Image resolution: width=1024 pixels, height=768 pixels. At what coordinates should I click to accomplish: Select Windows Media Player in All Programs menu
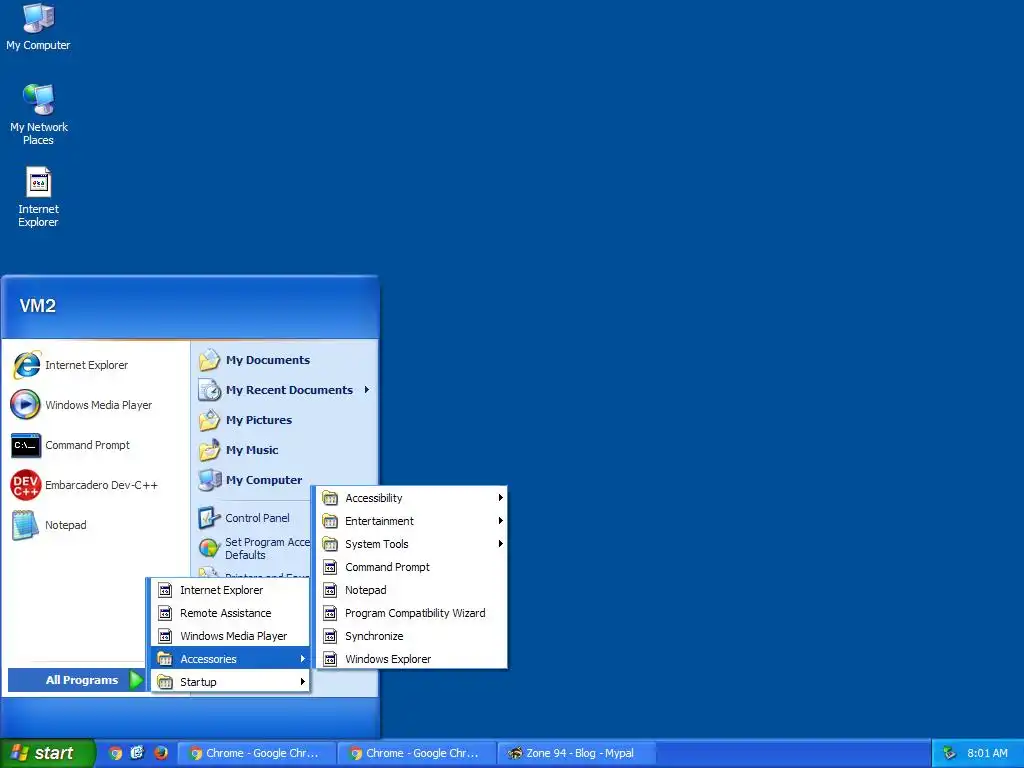230,636
